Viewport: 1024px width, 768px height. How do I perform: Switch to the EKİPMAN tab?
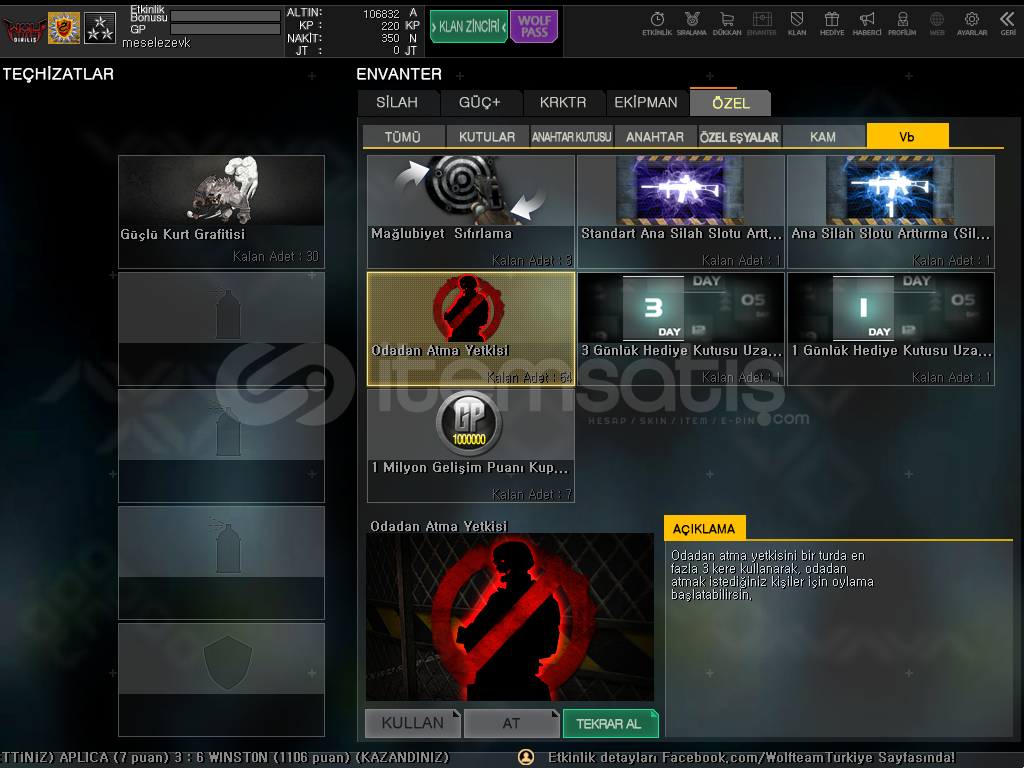click(646, 103)
